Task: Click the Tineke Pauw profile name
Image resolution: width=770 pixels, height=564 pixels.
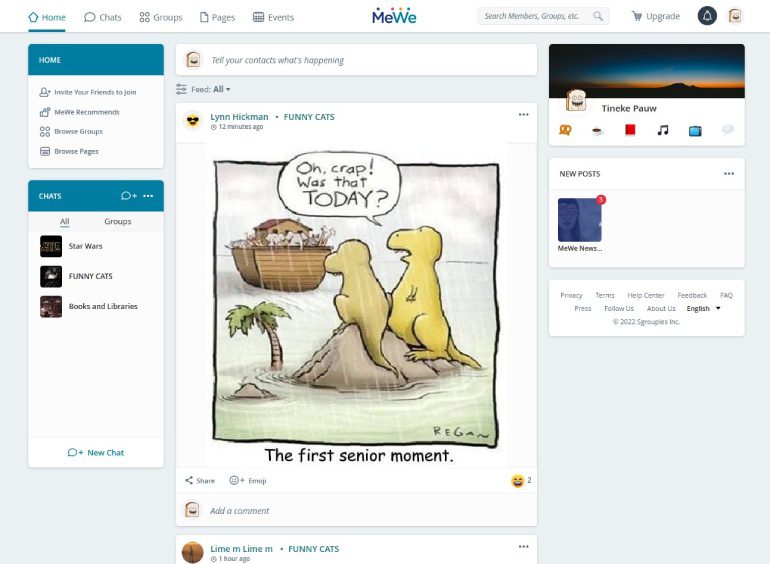Action: pos(629,108)
